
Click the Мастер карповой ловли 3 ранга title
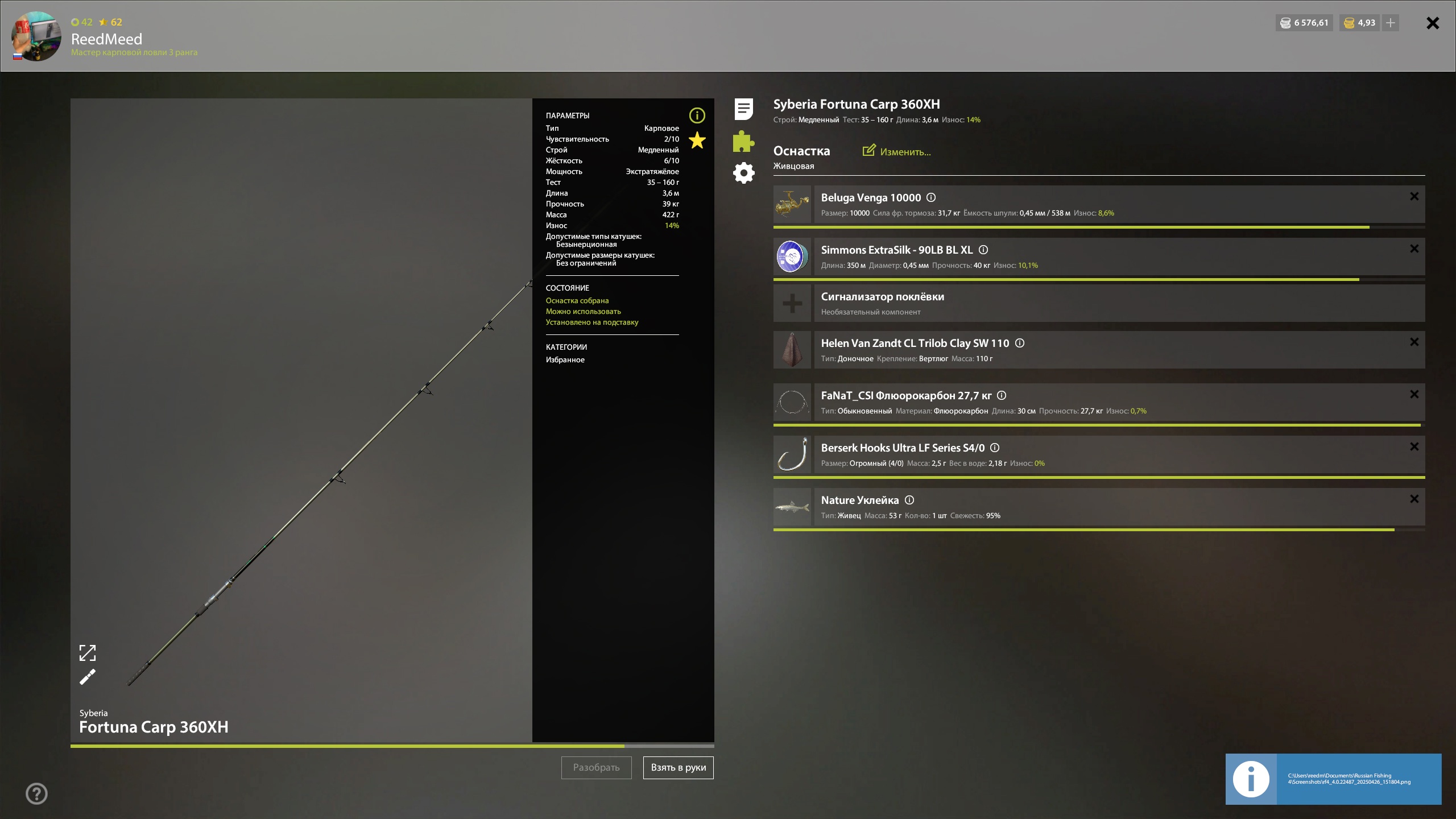pyautogui.click(x=134, y=52)
